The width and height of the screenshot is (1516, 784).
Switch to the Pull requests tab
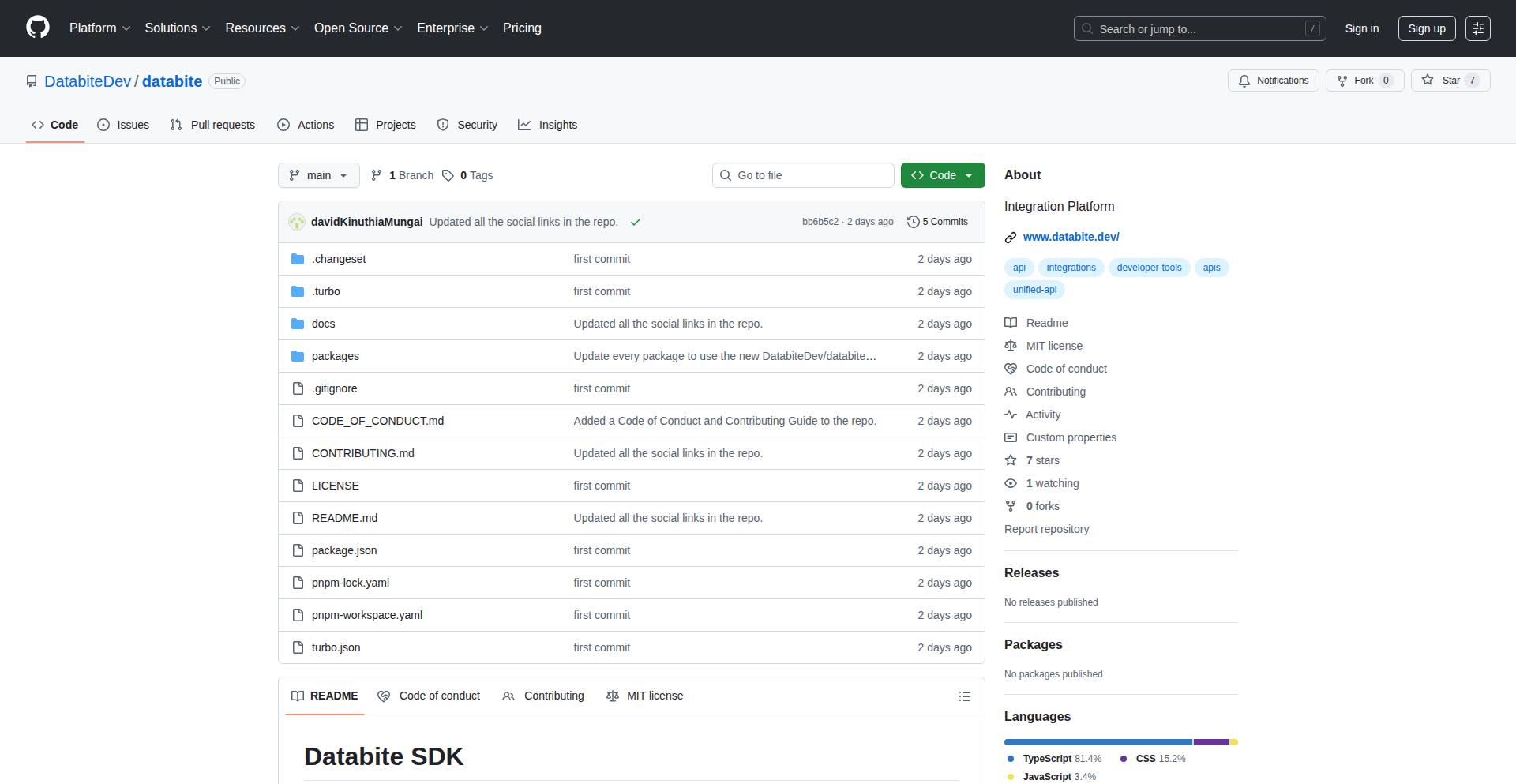(x=213, y=125)
